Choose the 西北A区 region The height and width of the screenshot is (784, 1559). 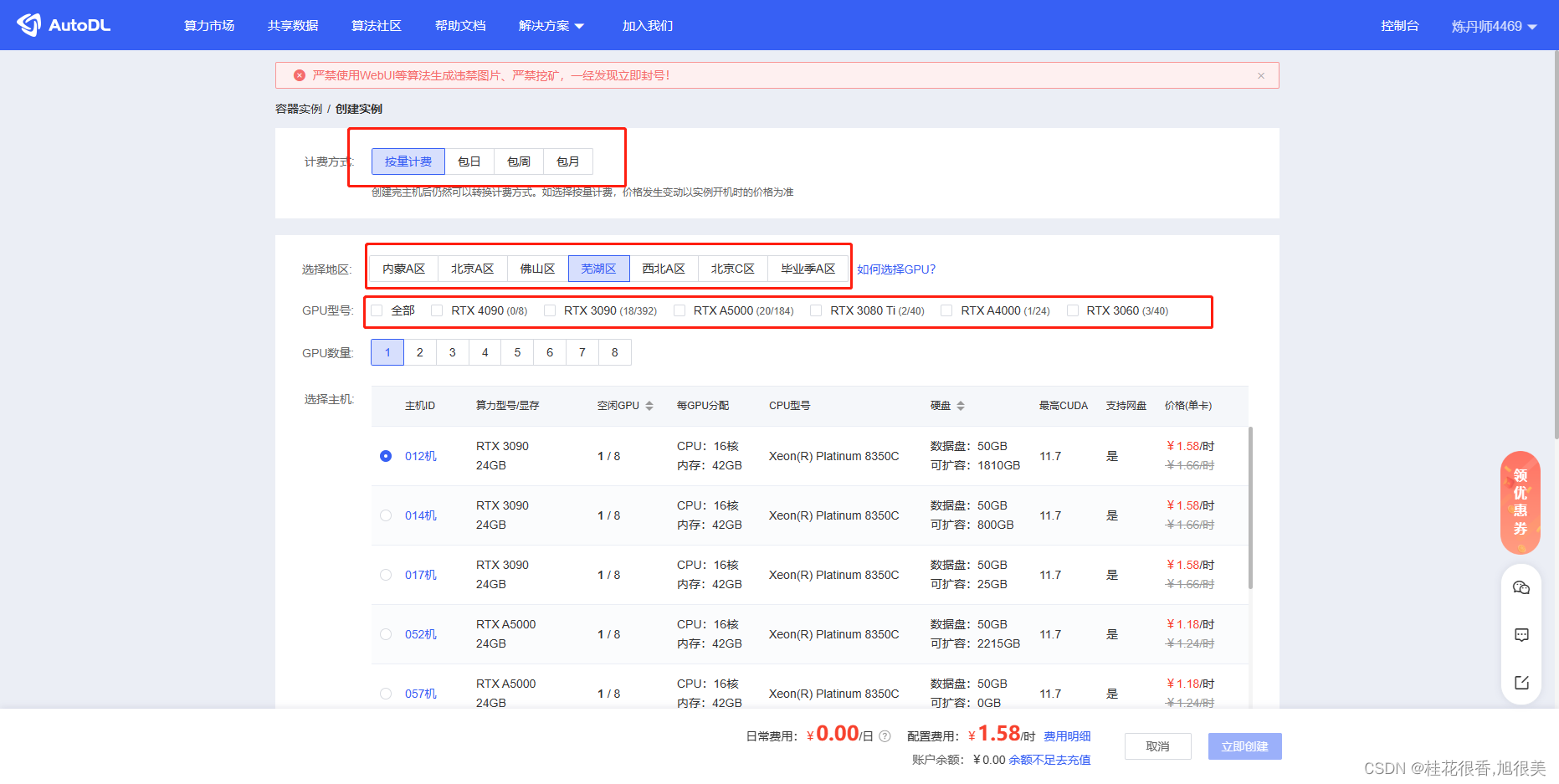point(664,269)
